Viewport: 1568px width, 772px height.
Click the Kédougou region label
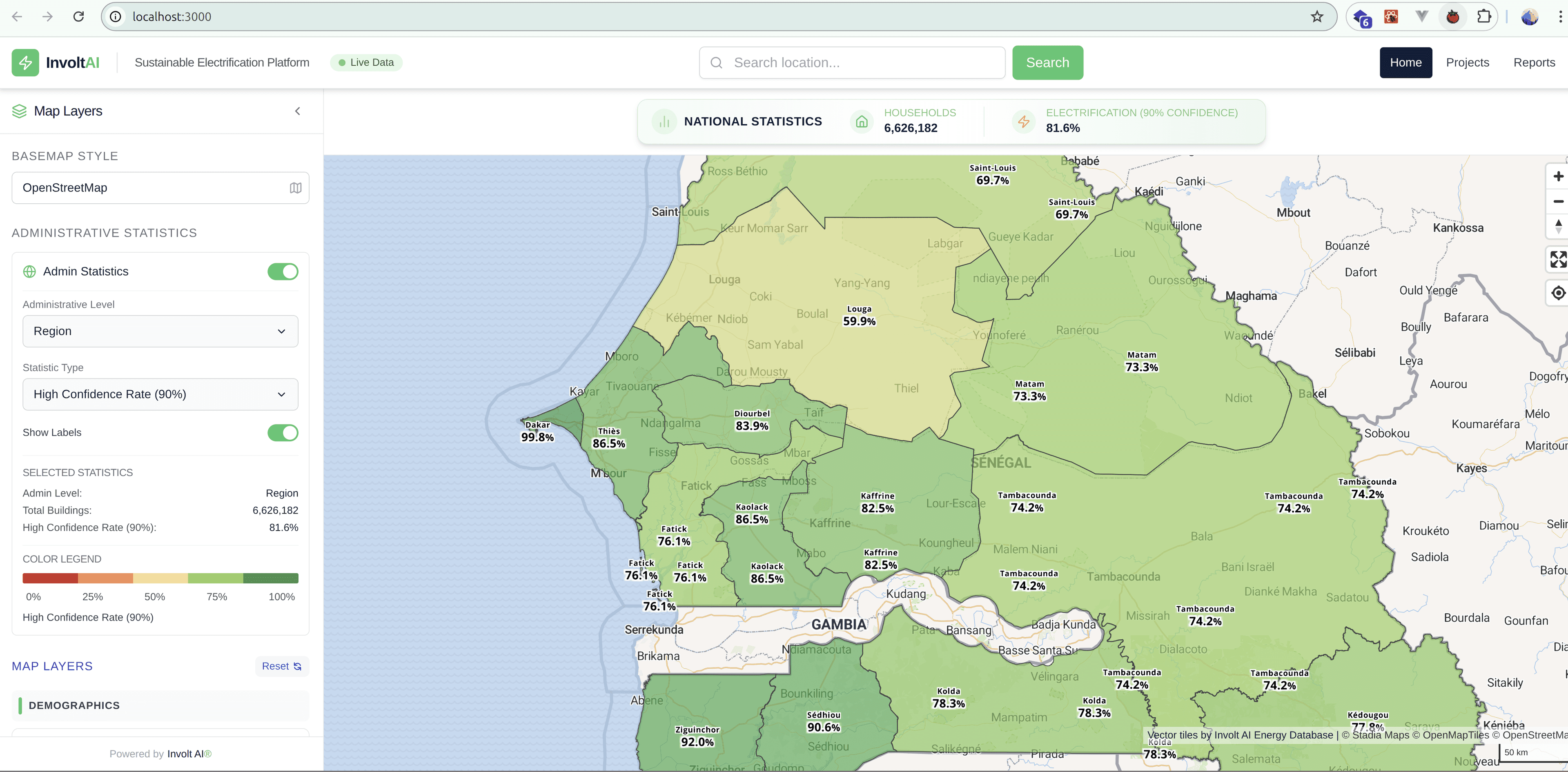[x=1368, y=720]
